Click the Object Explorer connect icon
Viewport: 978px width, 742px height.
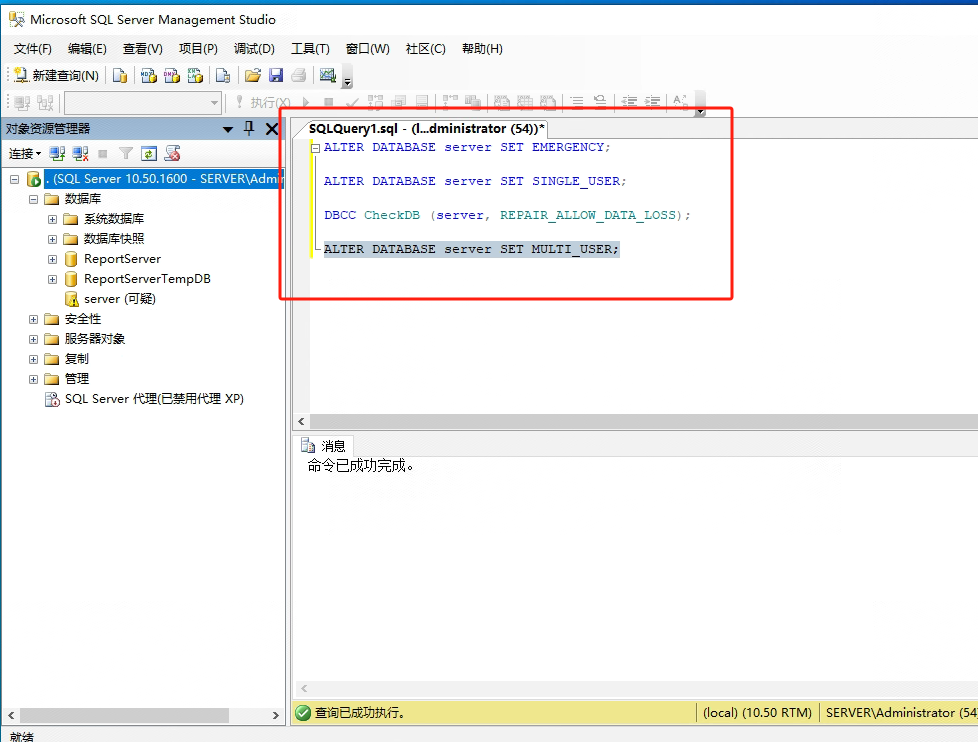coord(57,153)
